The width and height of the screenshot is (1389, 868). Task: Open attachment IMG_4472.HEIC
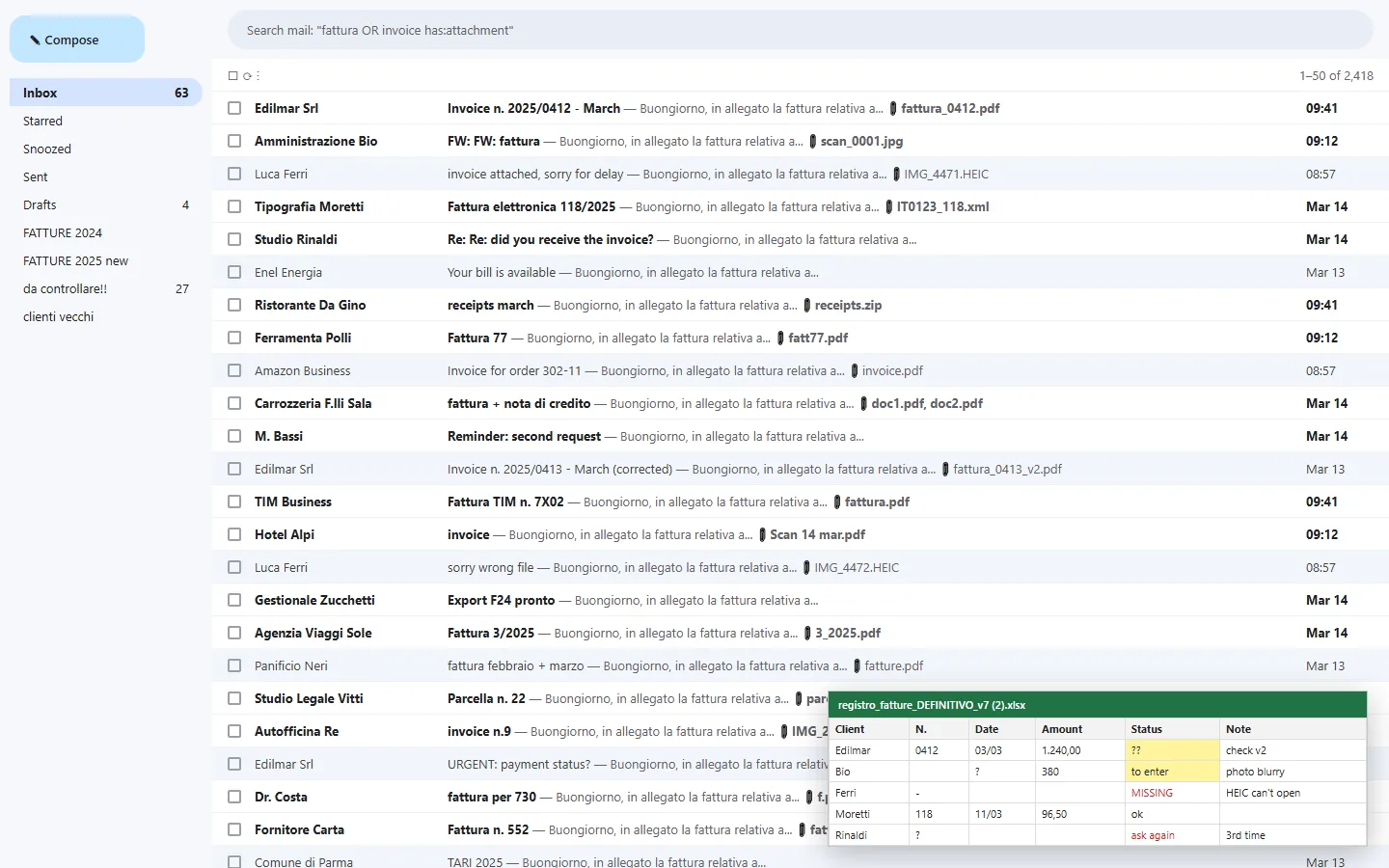851,567
